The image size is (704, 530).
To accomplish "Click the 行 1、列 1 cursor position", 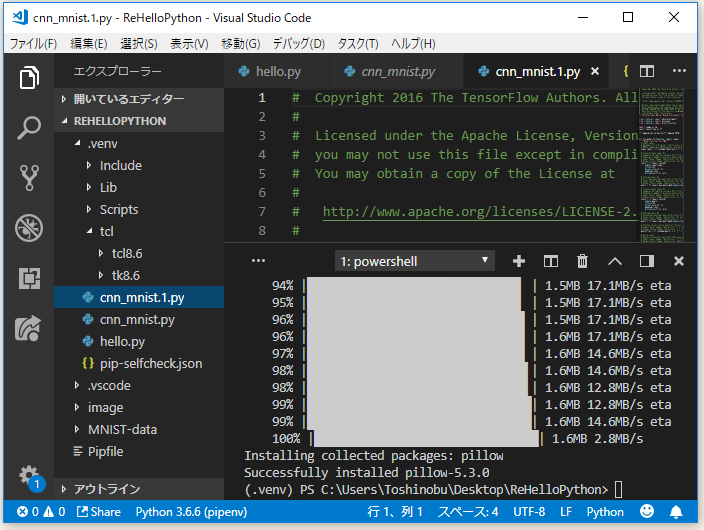I will (x=395, y=512).
